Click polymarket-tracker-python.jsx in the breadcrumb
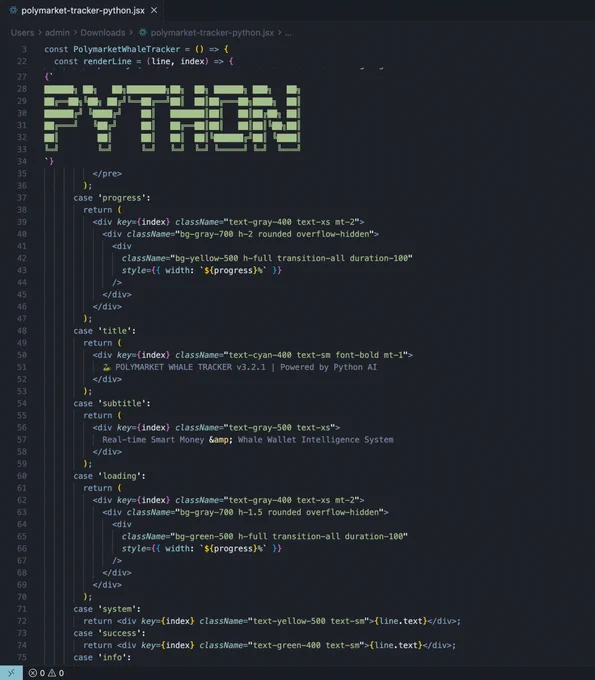The image size is (595, 680). pos(212,33)
